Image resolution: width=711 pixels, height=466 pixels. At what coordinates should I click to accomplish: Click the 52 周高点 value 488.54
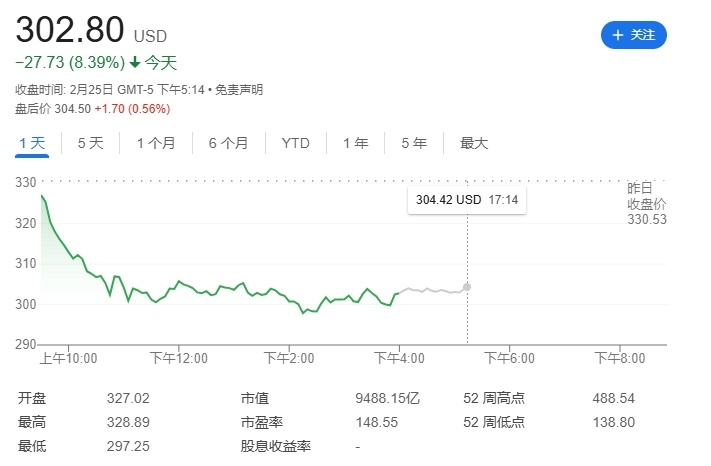(x=614, y=398)
